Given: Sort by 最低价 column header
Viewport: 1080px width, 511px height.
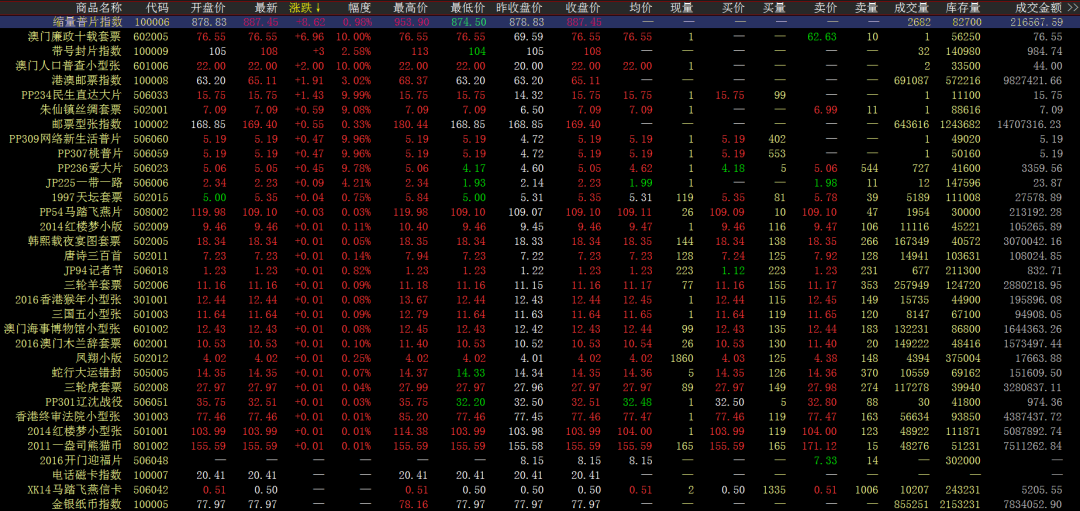Looking at the screenshot, I should pos(468,8).
